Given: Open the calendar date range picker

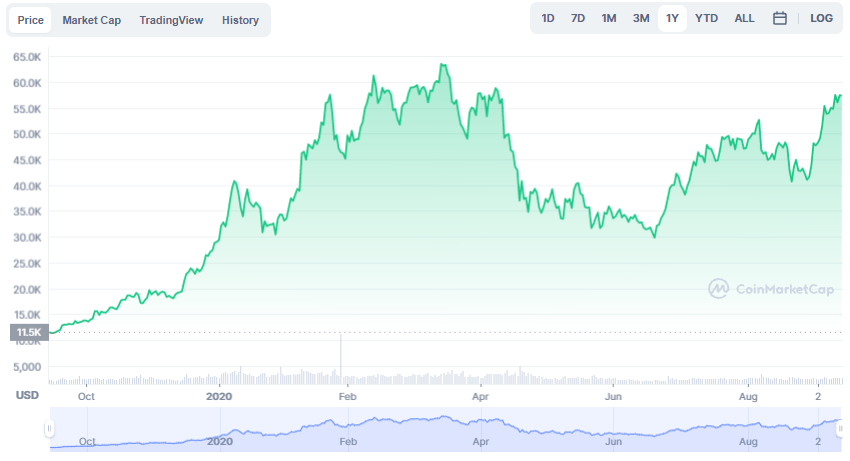Looking at the screenshot, I should (x=780, y=18).
